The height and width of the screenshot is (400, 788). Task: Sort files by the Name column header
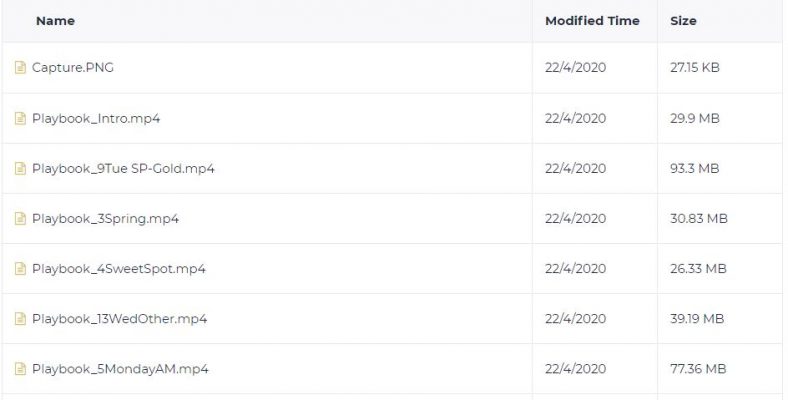pos(55,21)
